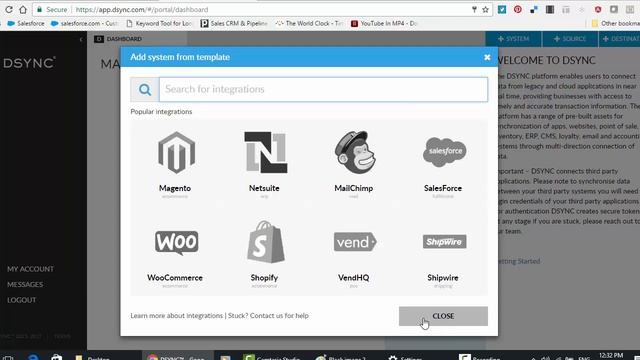Image resolution: width=640 pixels, height=360 pixels.
Task: Click the Magento label text
Action: click(175, 188)
